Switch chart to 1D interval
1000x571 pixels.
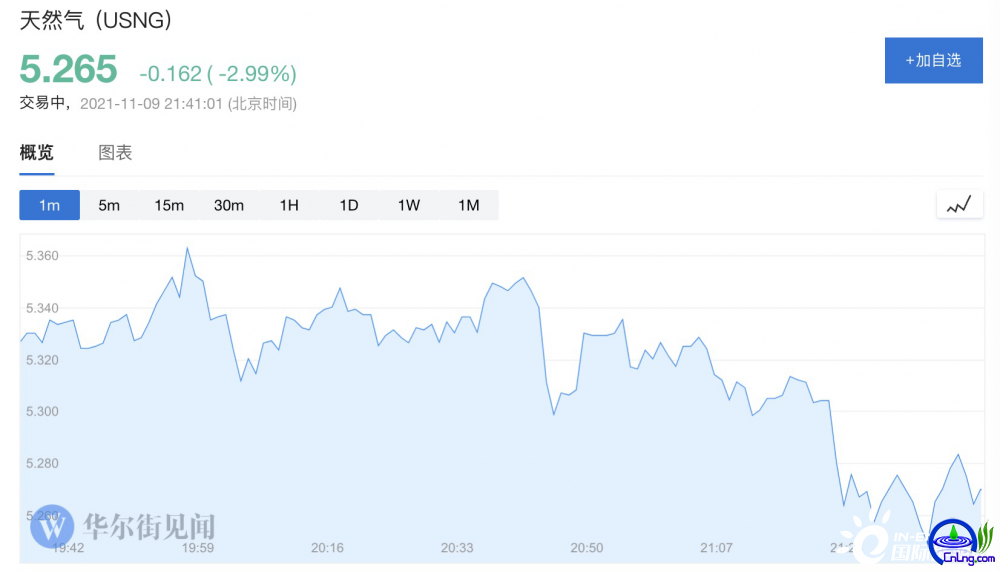pos(349,205)
